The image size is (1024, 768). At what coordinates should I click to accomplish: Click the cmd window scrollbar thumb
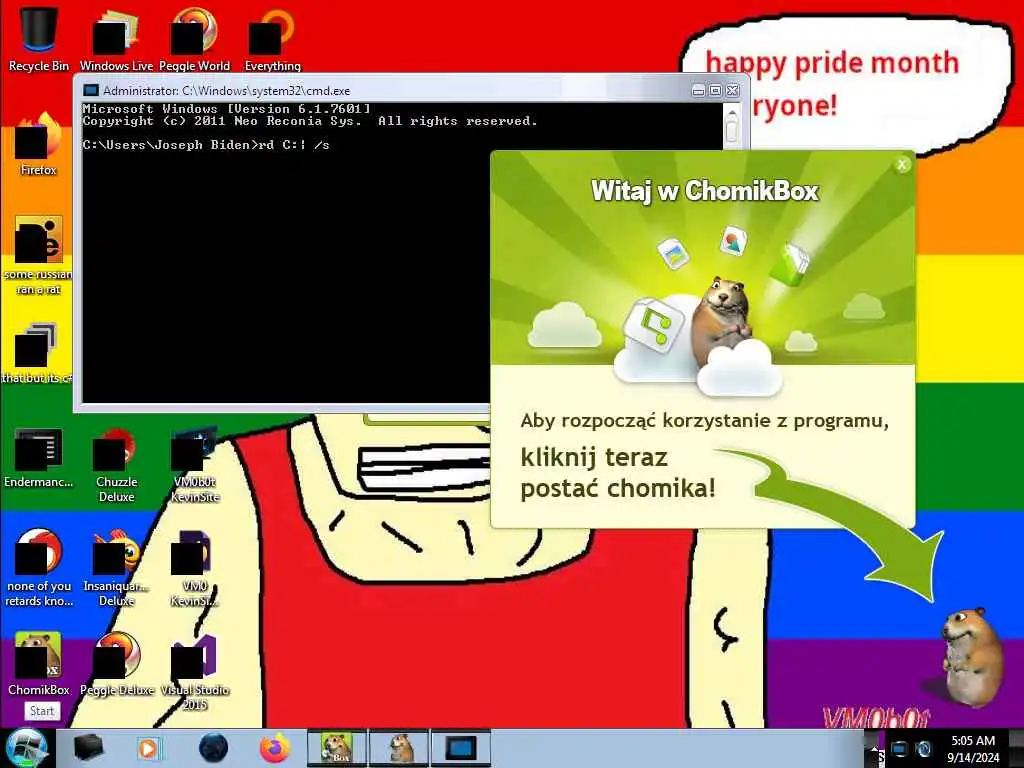click(732, 132)
